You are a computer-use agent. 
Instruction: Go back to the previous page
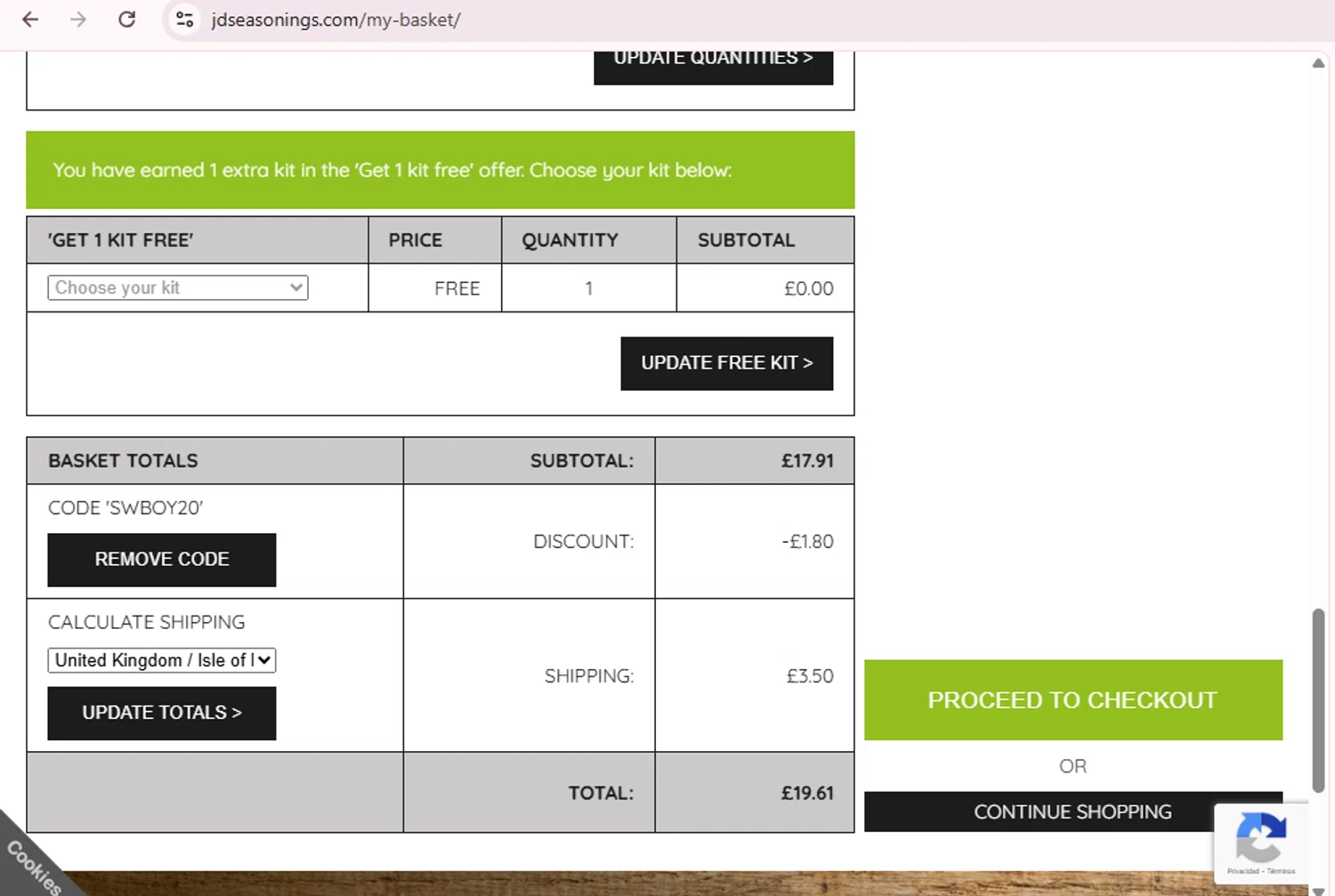click(x=30, y=20)
